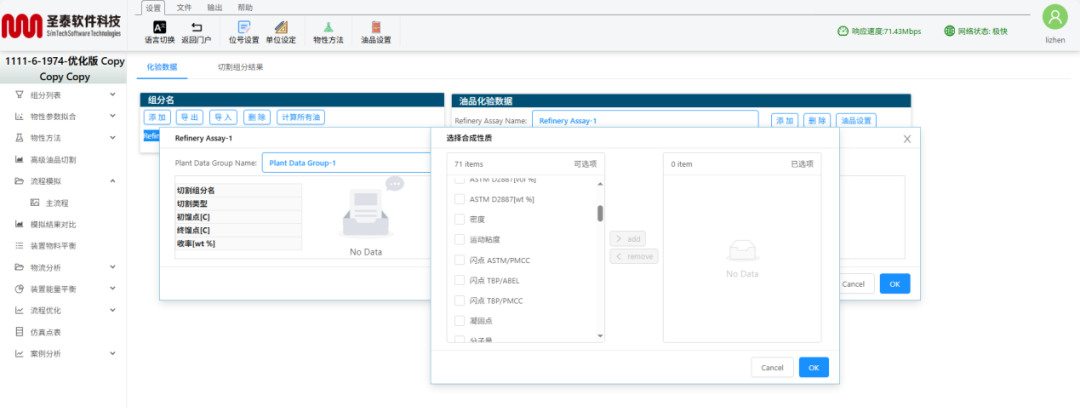Check the 密度 checkbox
The width and height of the screenshot is (1080, 408).
pos(459,219)
